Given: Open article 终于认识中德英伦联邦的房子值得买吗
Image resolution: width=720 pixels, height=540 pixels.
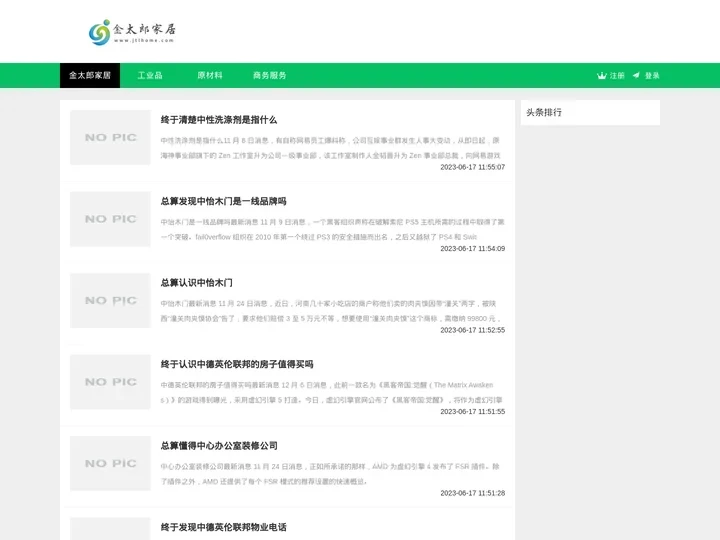Looking at the screenshot, I should coord(237,364).
